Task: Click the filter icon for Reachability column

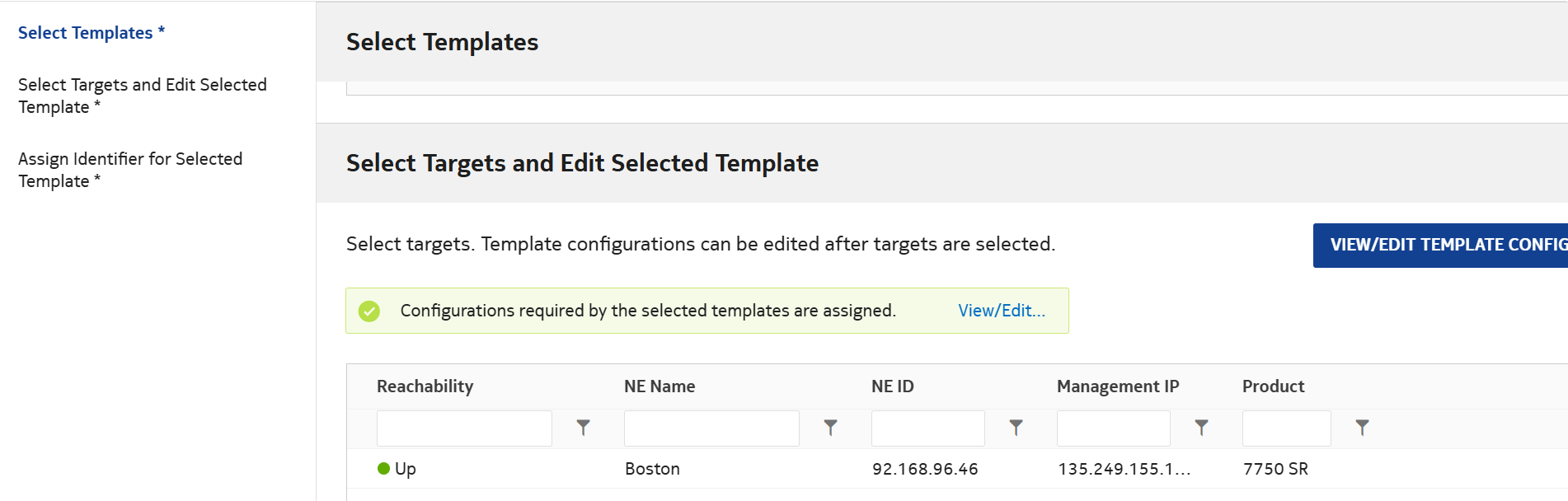Action: (x=583, y=428)
